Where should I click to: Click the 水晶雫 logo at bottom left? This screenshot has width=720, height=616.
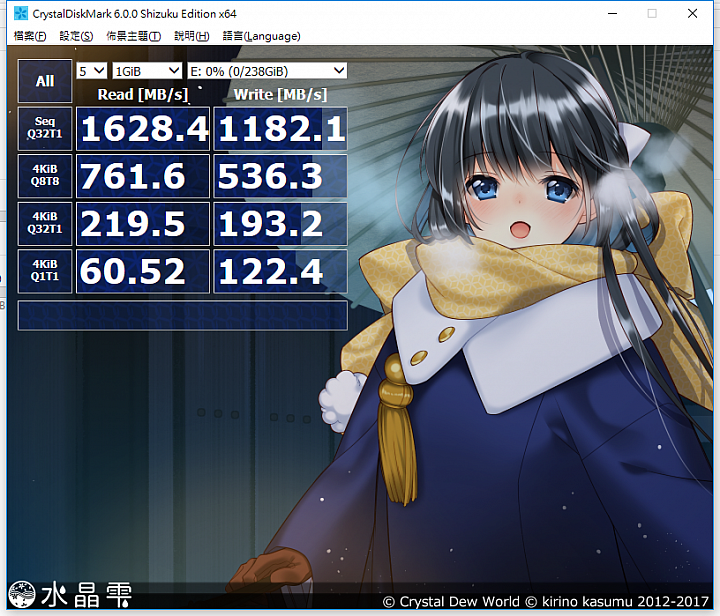(71, 594)
